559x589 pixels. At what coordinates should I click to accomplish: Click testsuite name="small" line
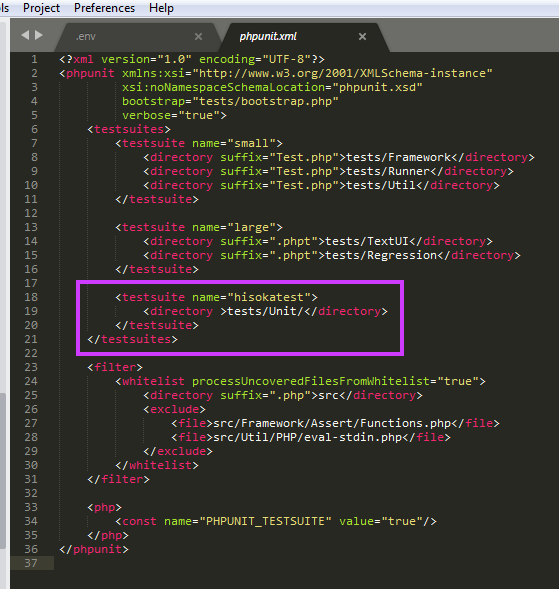(199, 143)
